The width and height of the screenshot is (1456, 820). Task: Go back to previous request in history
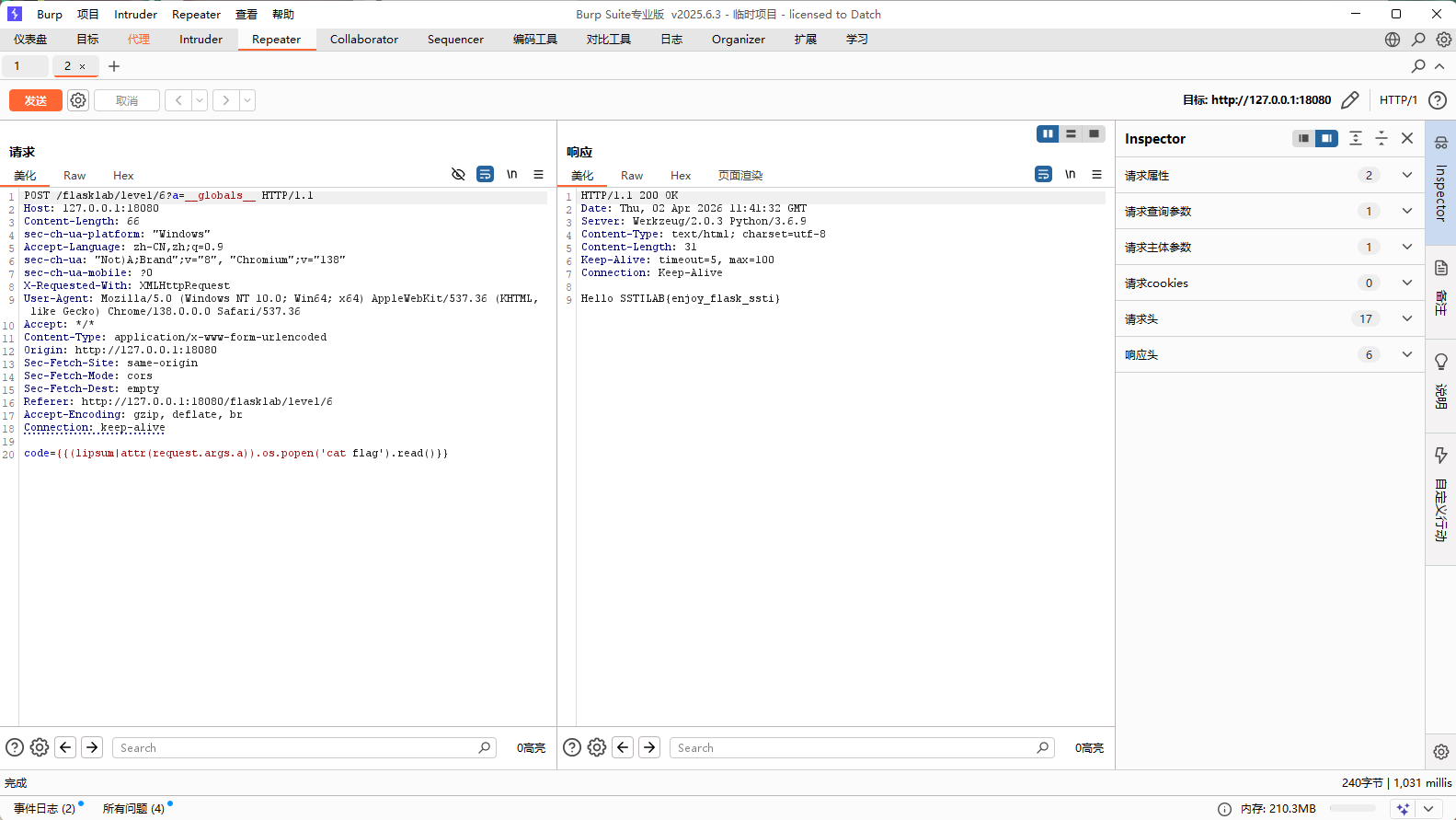(178, 100)
